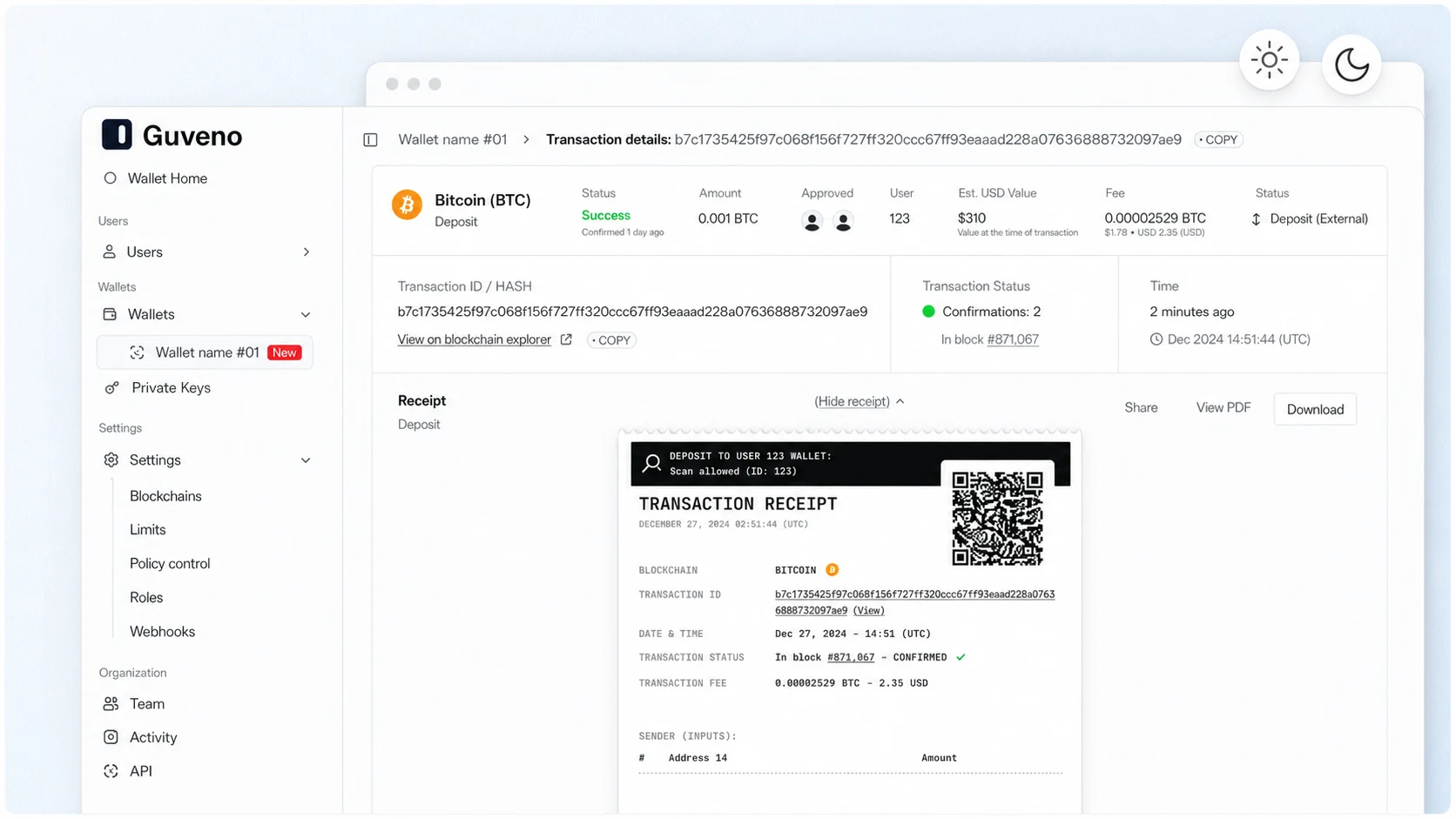Click the Deposit (External) arrows icon
This screenshot has width=1456, height=819.
click(x=1256, y=219)
